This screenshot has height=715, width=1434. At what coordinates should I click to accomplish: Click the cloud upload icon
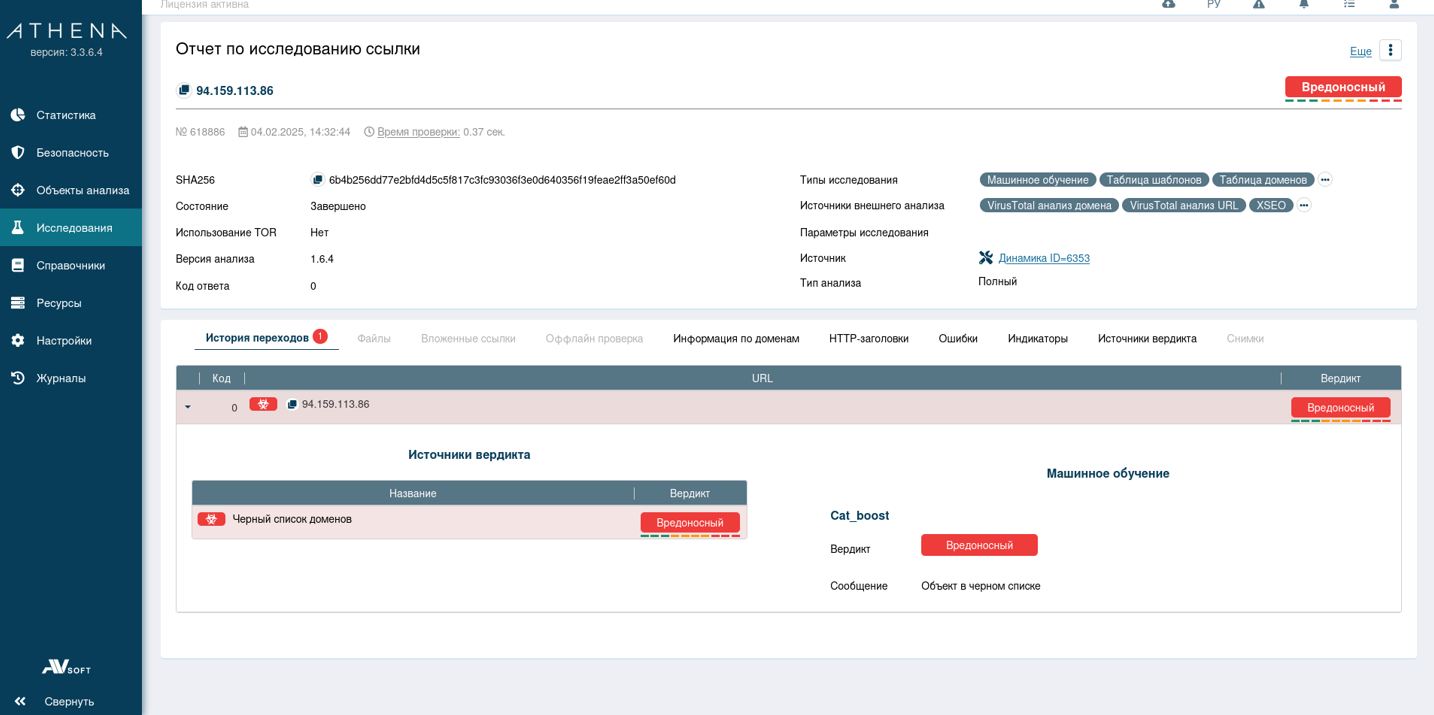(1168, 4)
